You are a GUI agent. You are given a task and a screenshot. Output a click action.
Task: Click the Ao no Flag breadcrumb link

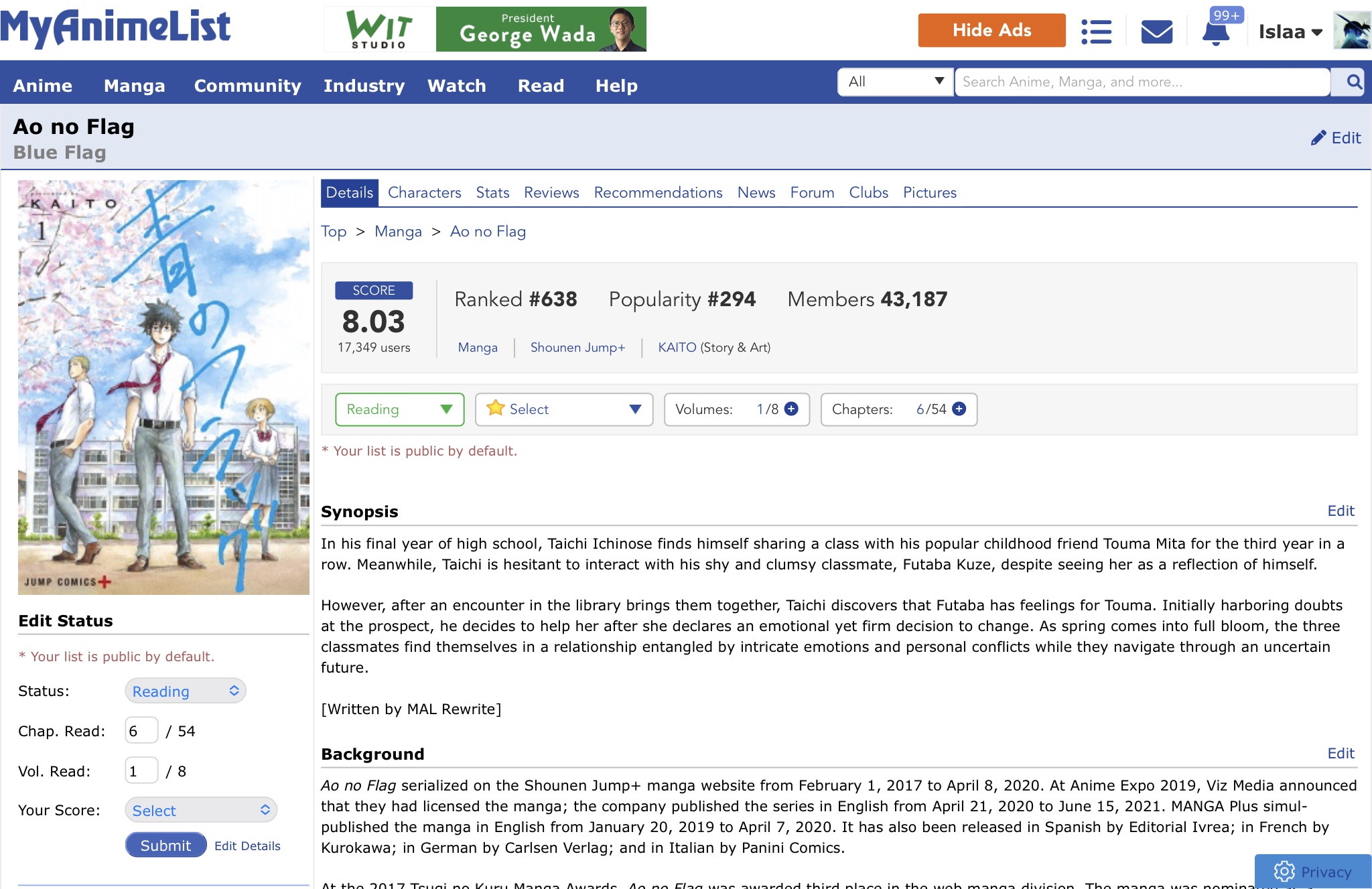488,232
